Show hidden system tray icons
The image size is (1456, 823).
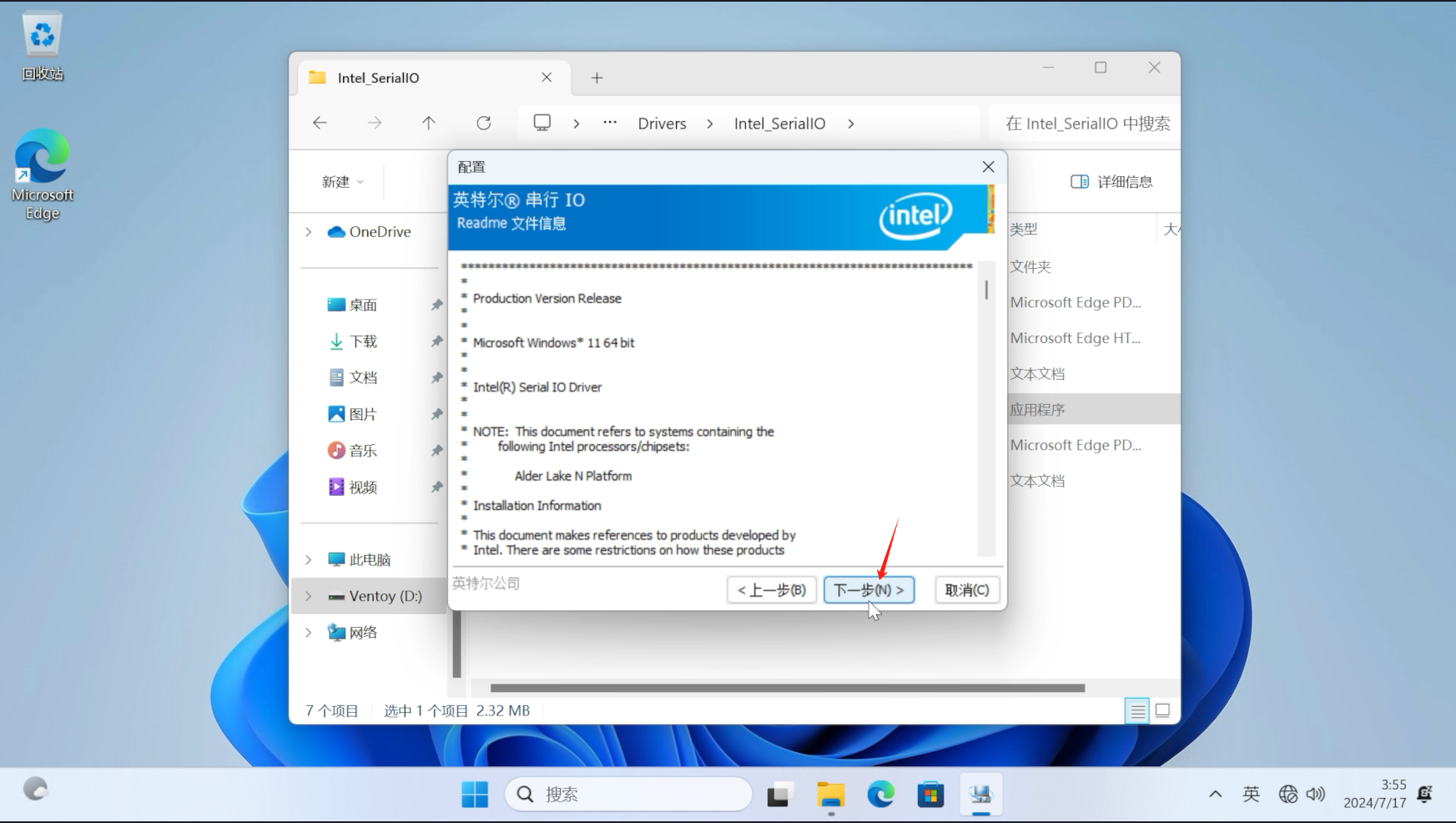point(1216,795)
